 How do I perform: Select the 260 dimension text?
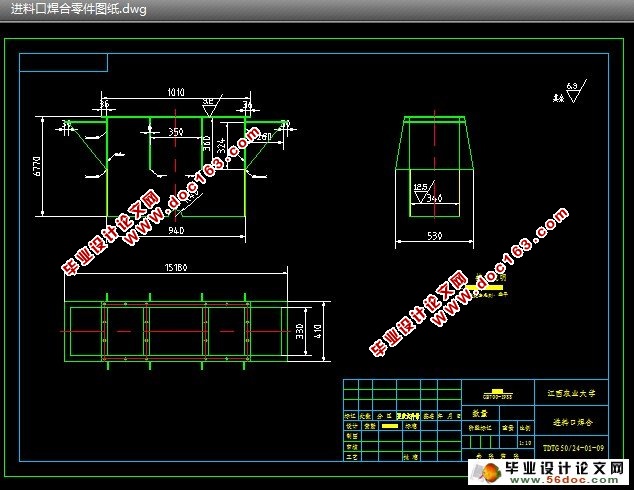click(264, 137)
